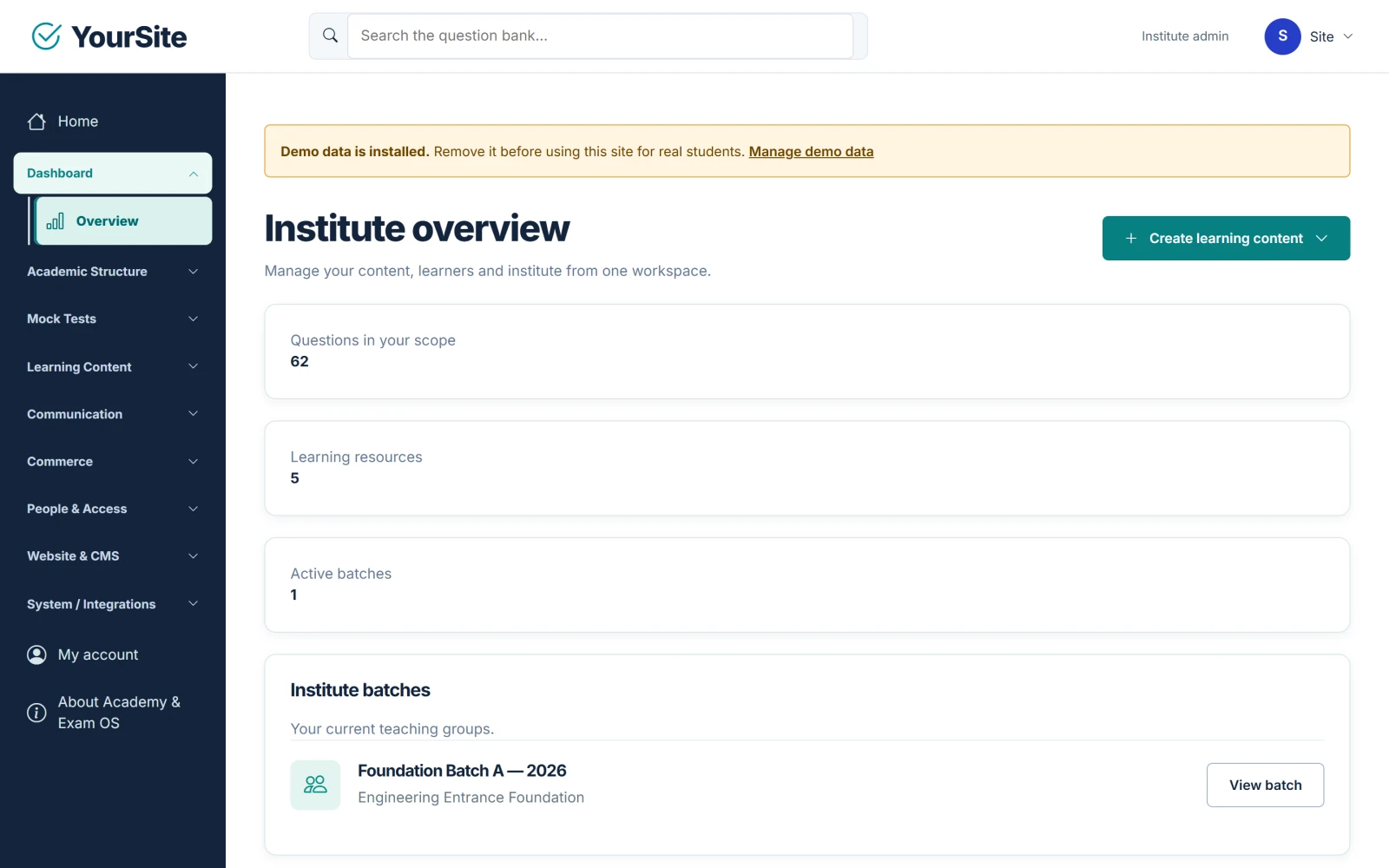The height and width of the screenshot is (868, 1389).
Task: Click the Institute admin role label
Action: pos(1185,36)
